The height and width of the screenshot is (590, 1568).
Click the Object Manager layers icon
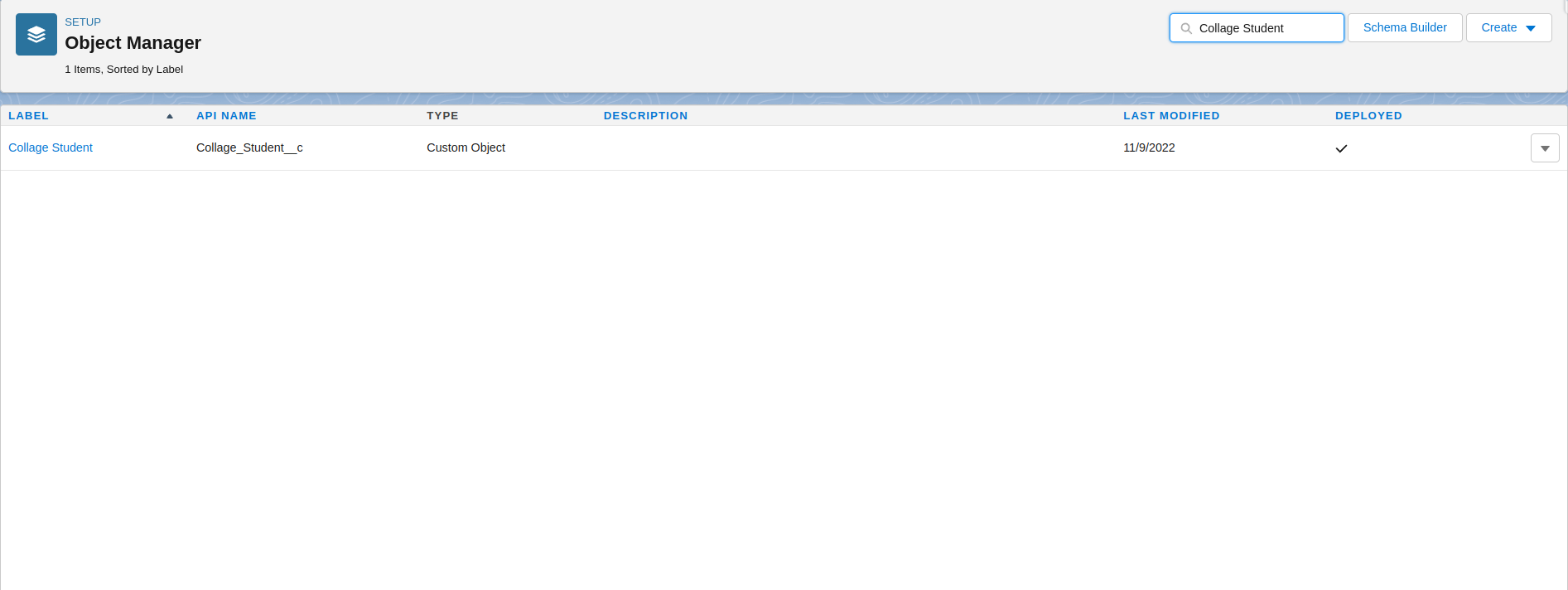pos(36,35)
